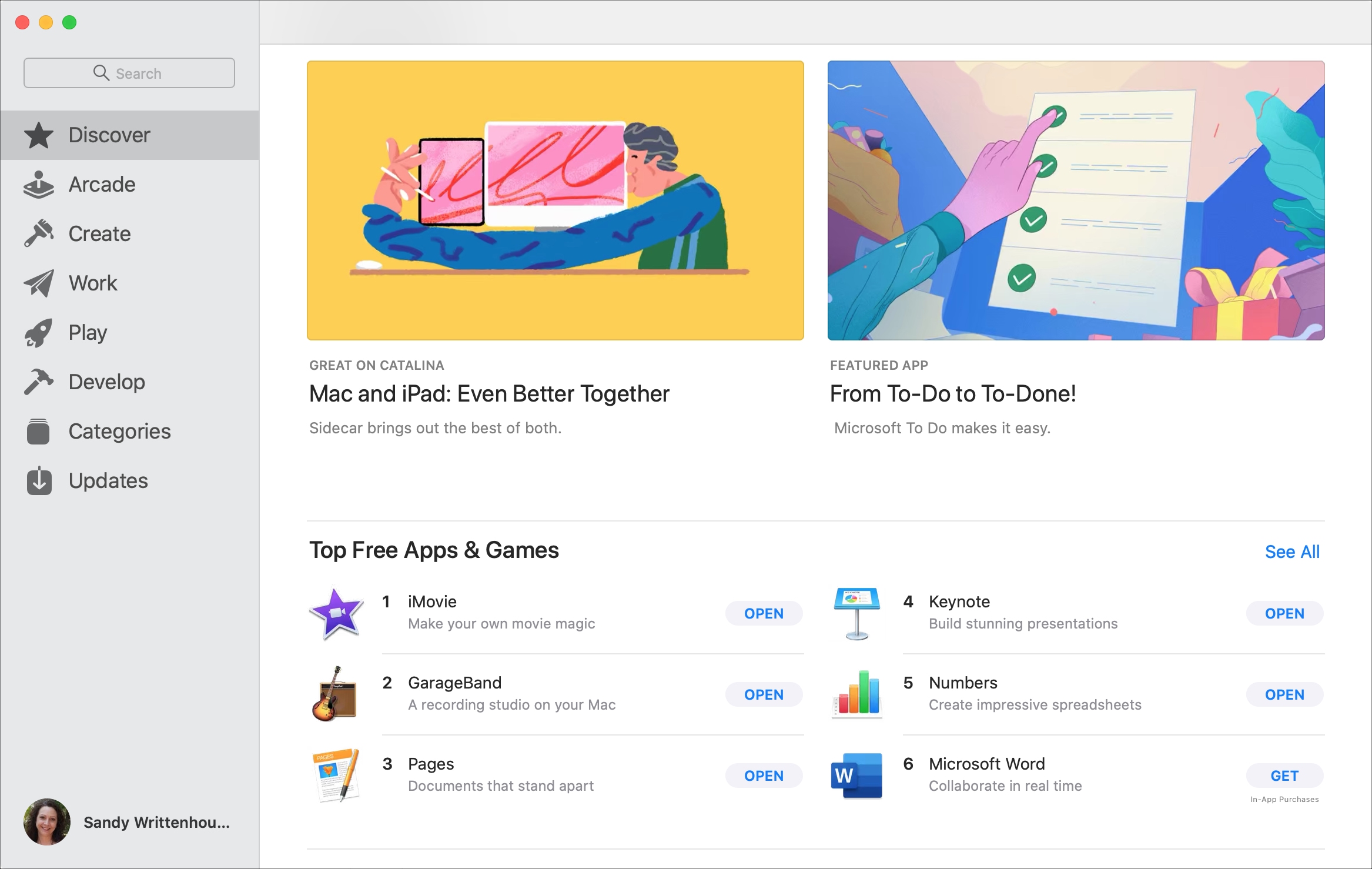Click Open button for iMovie
Screen dimensions: 1372x869
coord(764,613)
